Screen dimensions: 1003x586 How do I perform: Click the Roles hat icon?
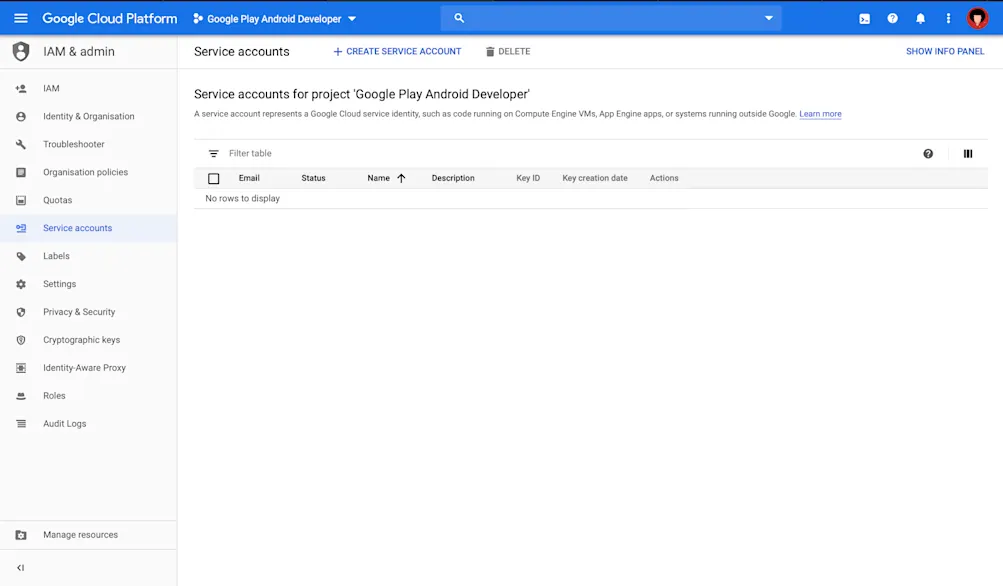click(x=20, y=396)
